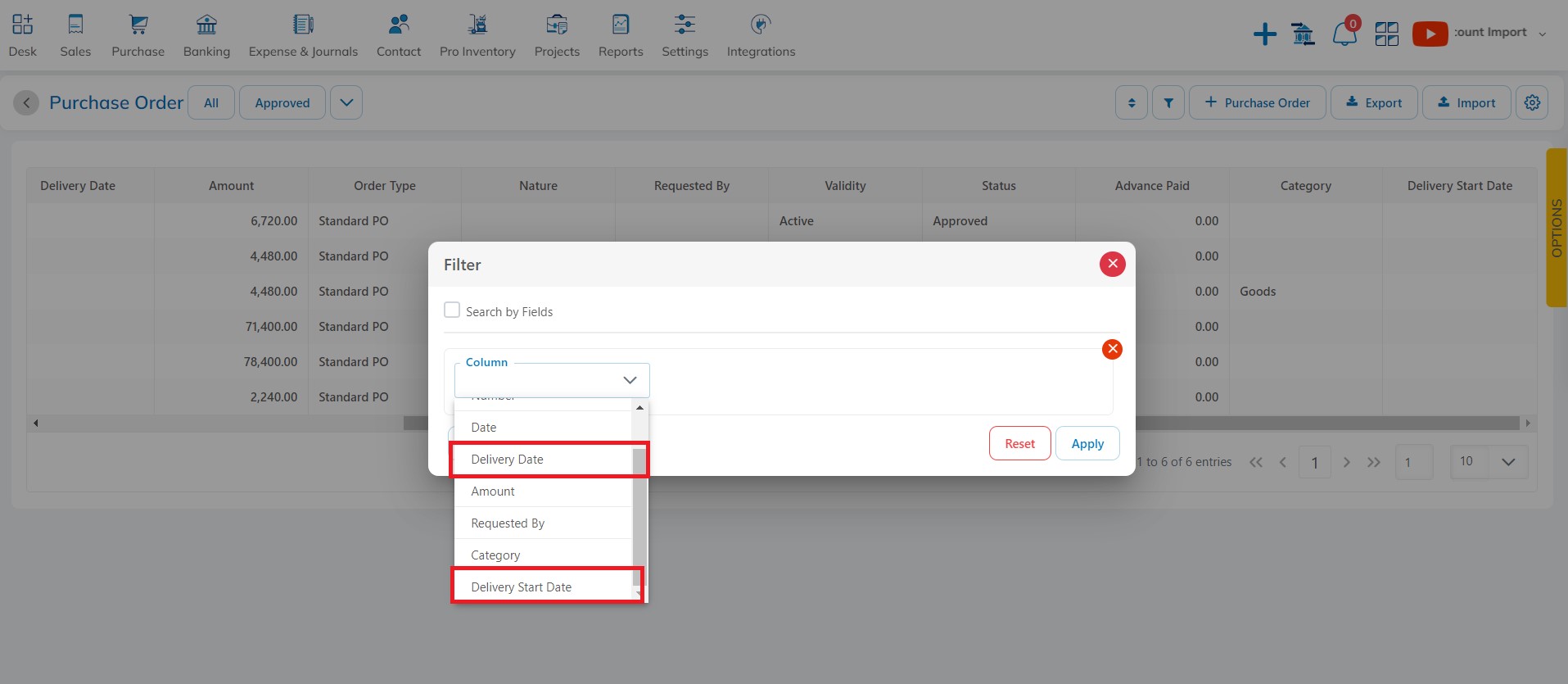Screen dimensions: 1568x684
Task: Open the notifications bell icon
Action: point(1344,34)
